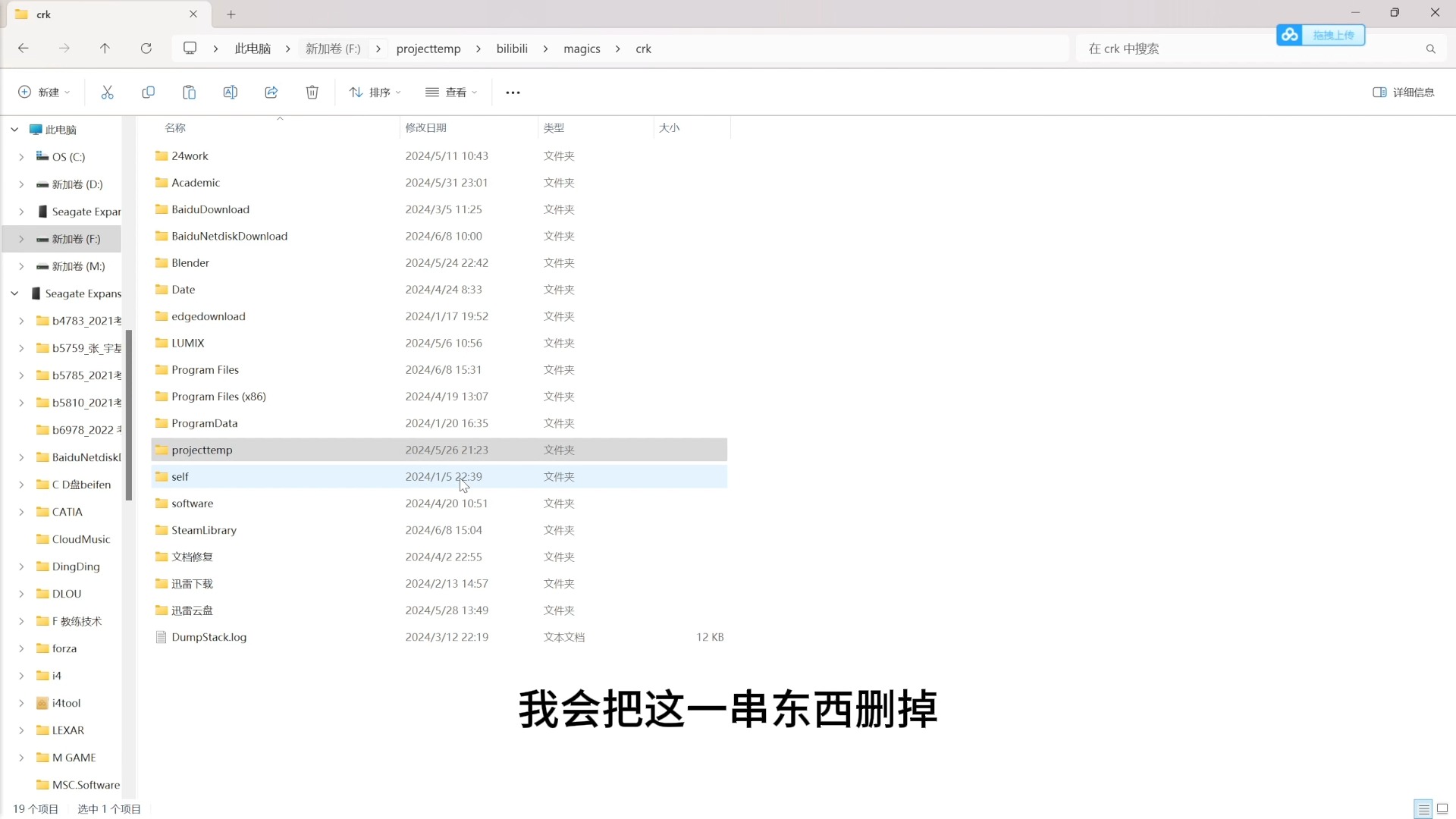Select the Blender folder

pyautogui.click(x=439, y=262)
